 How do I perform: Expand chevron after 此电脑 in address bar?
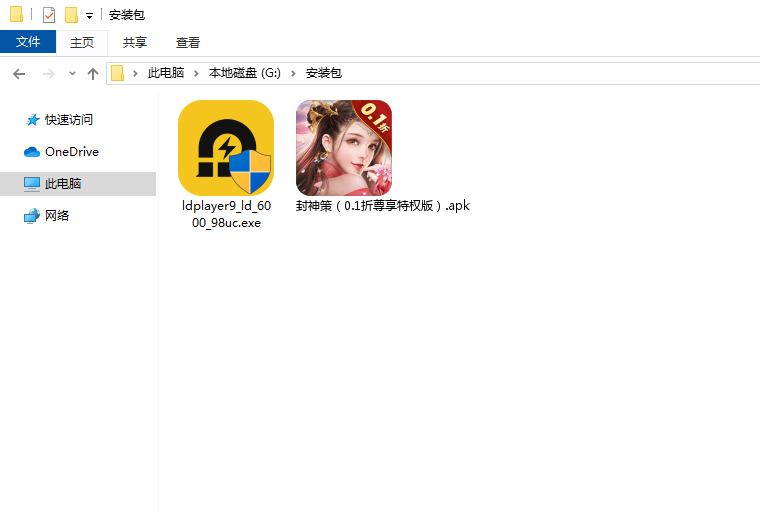point(197,73)
